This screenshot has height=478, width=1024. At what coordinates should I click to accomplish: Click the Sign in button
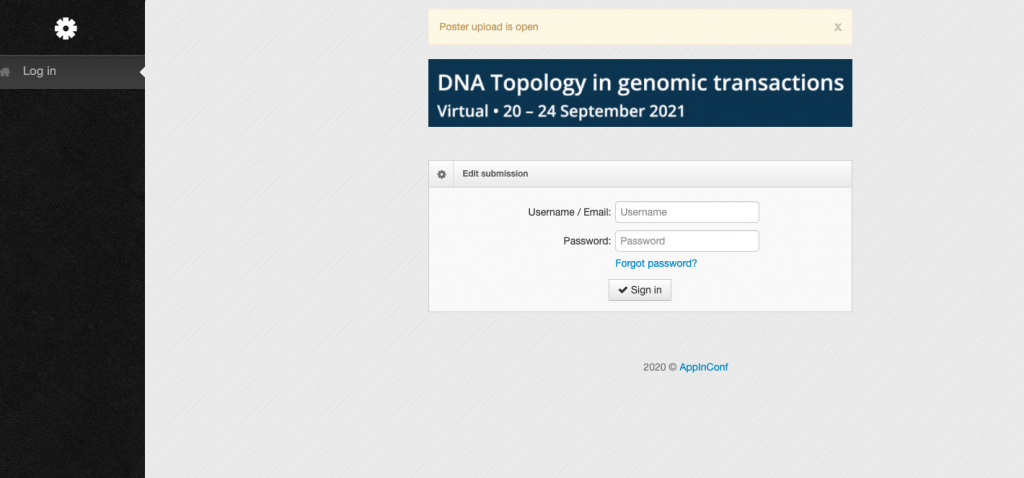[639, 290]
